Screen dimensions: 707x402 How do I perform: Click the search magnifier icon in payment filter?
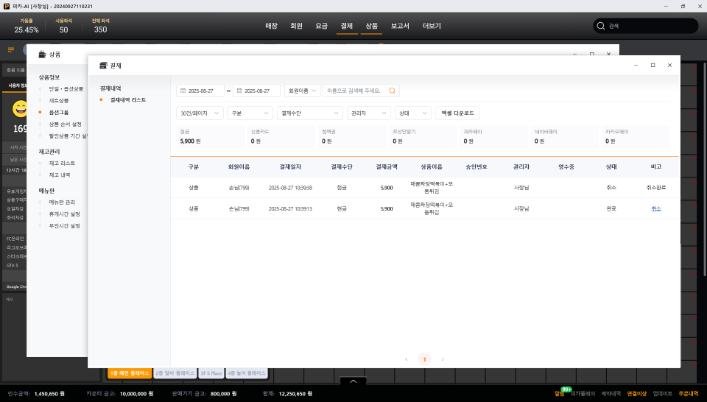coord(392,90)
